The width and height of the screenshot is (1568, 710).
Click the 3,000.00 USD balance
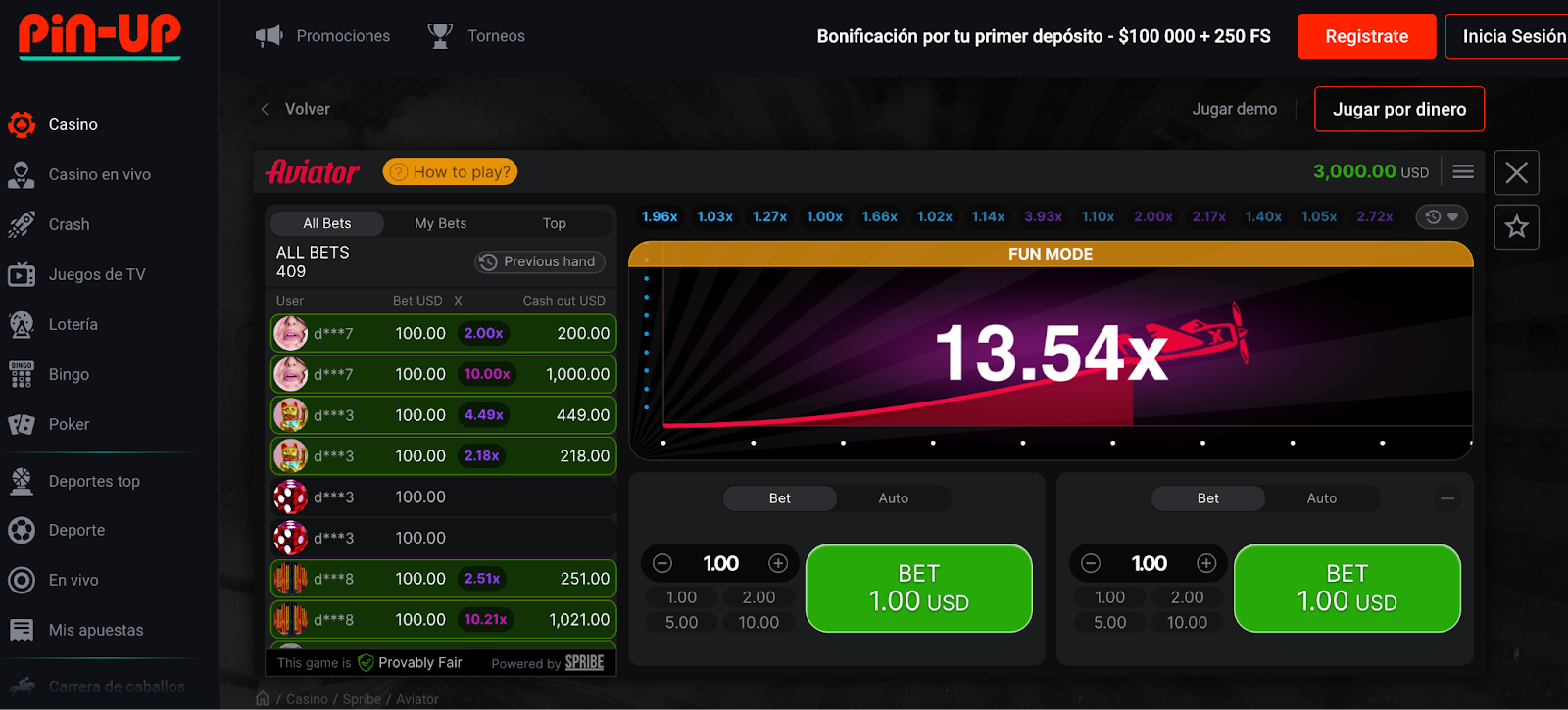[1371, 171]
